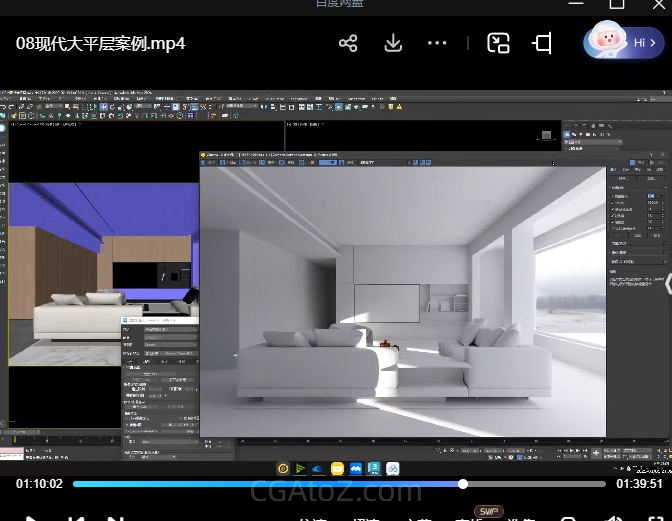Image resolution: width=672 pixels, height=521 pixels.
Task: Click the green play icon in taskbar
Action: (x=300, y=468)
